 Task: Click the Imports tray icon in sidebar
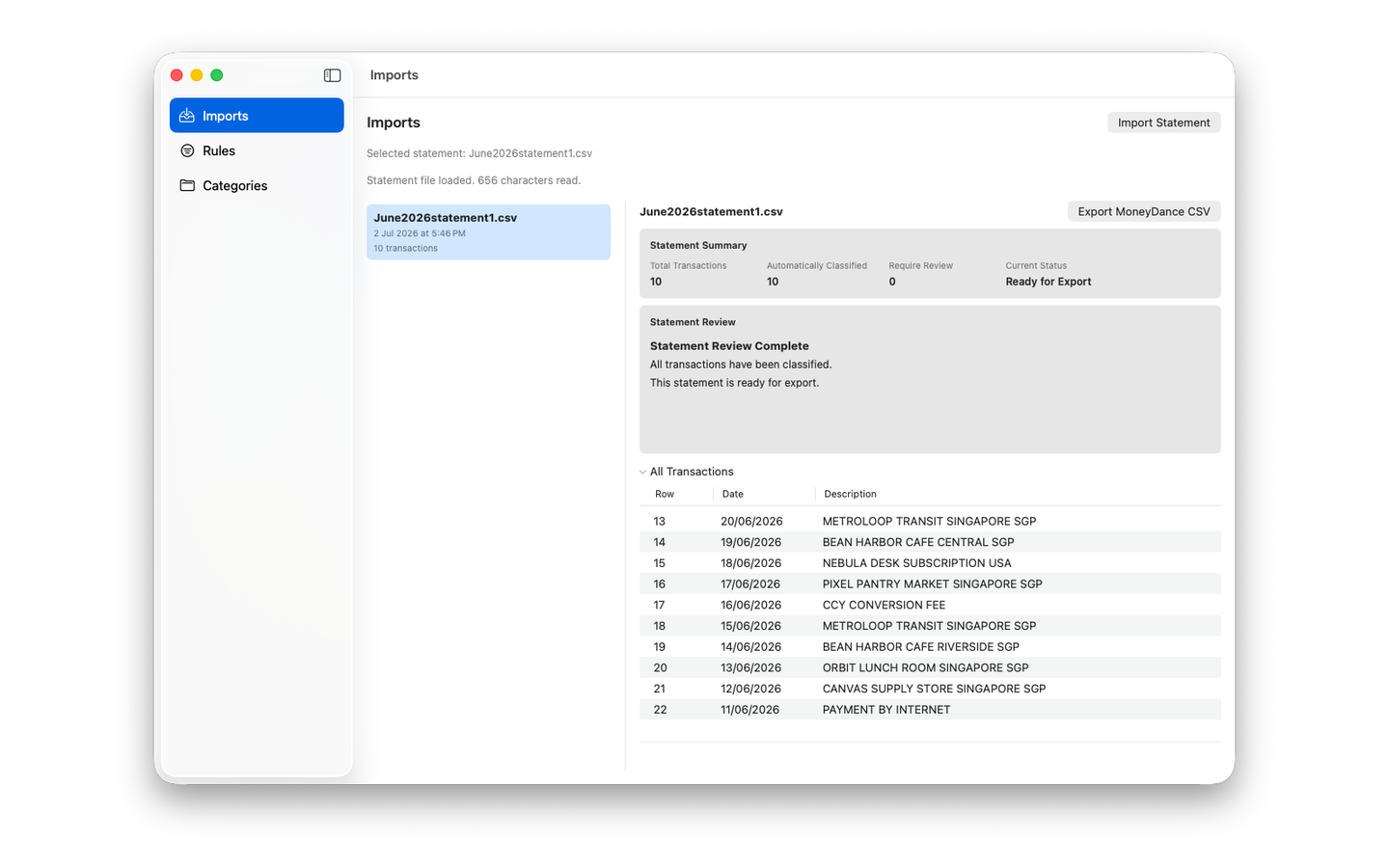[187, 116]
